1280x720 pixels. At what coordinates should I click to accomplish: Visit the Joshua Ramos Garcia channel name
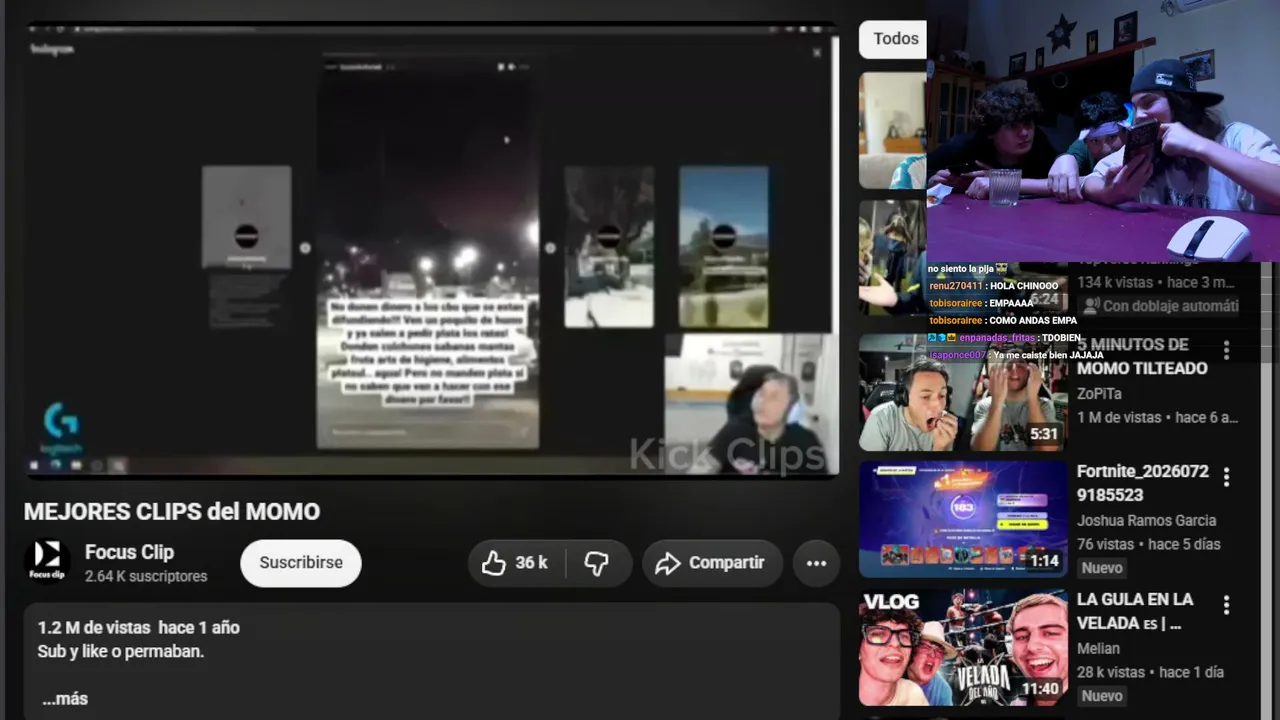(x=1146, y=521)
